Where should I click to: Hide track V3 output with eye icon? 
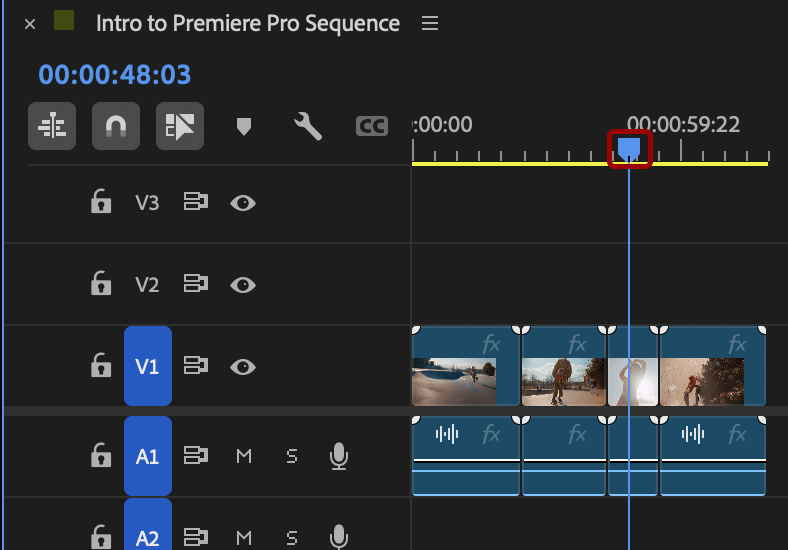click(x=243, y=203)
